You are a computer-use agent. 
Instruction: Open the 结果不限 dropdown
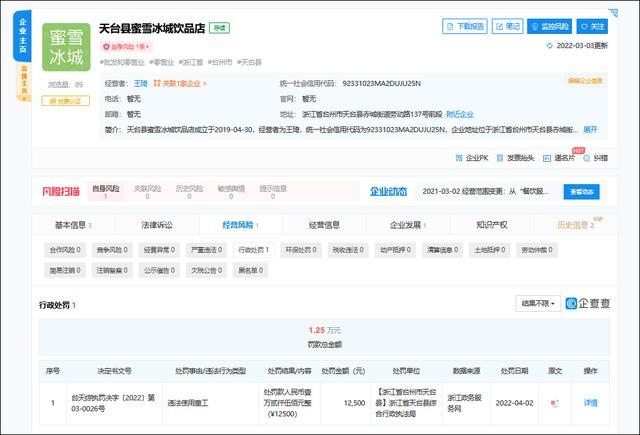538,304
